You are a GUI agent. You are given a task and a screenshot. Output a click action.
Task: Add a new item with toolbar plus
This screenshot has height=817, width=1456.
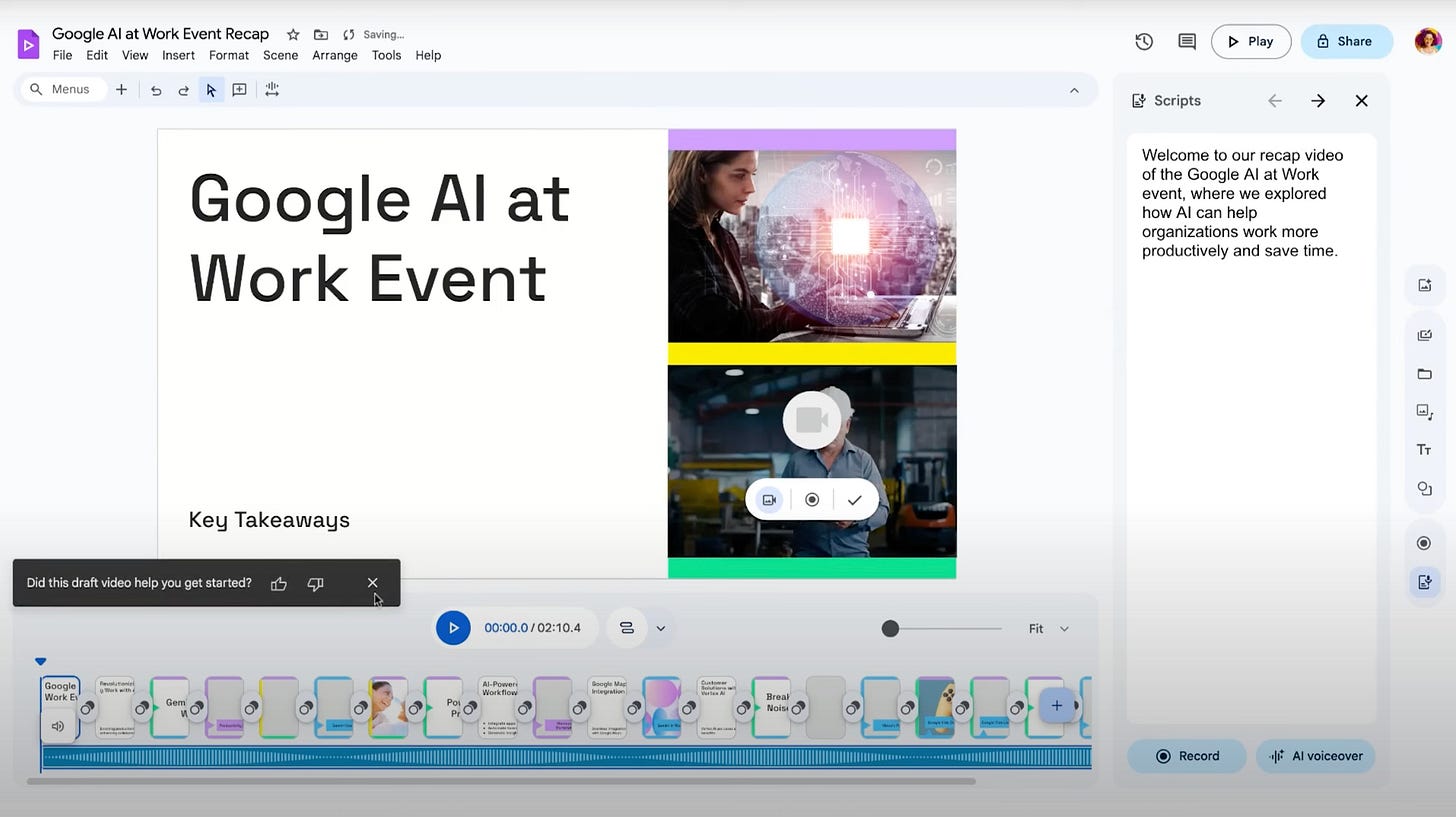[x=121, y=89]
